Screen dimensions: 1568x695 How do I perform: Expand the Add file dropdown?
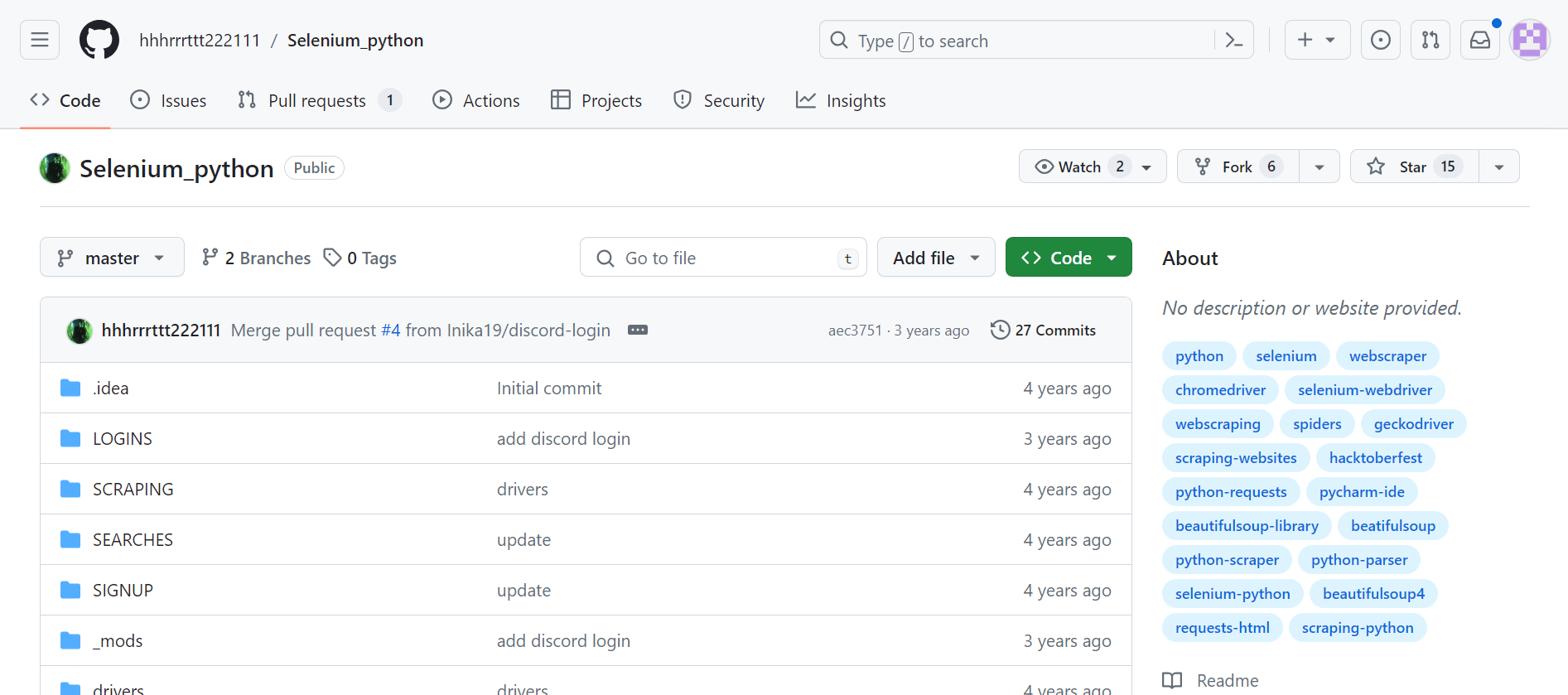936,258
